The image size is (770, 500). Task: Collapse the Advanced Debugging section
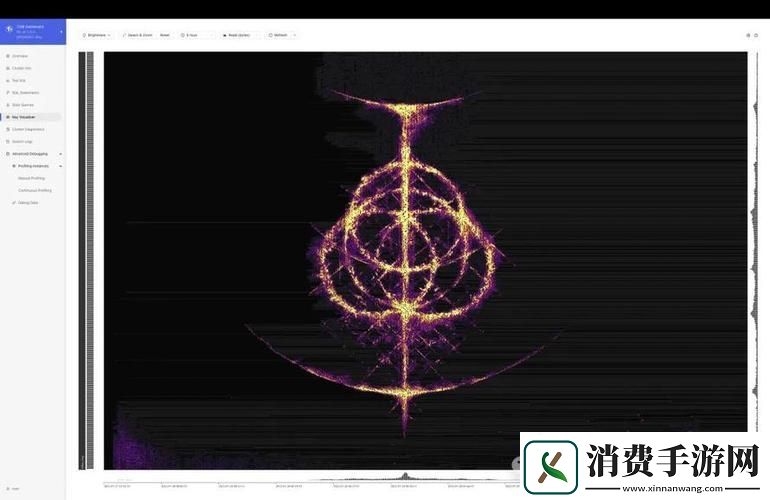pos(60,154)
